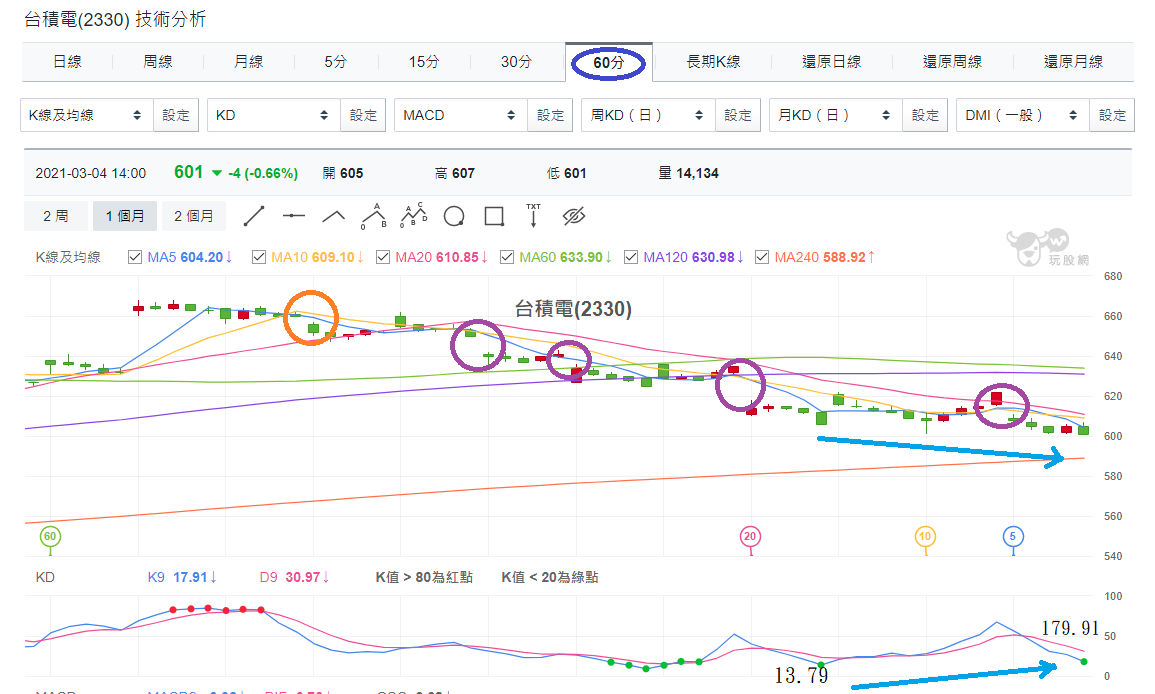This screenshot has height=694, width=1155.
Task: Open the KD indicator dropdown
Action: pyautogui.click(x=273, y=115)
